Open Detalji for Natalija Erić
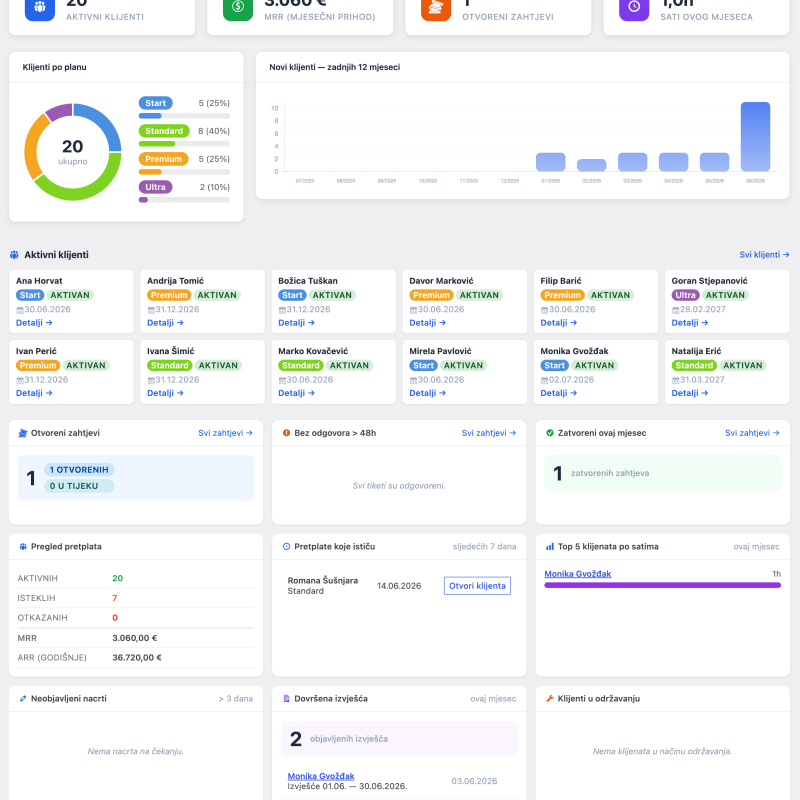The height and width of the screenshot is (800, 800). [x=690, y=393]
